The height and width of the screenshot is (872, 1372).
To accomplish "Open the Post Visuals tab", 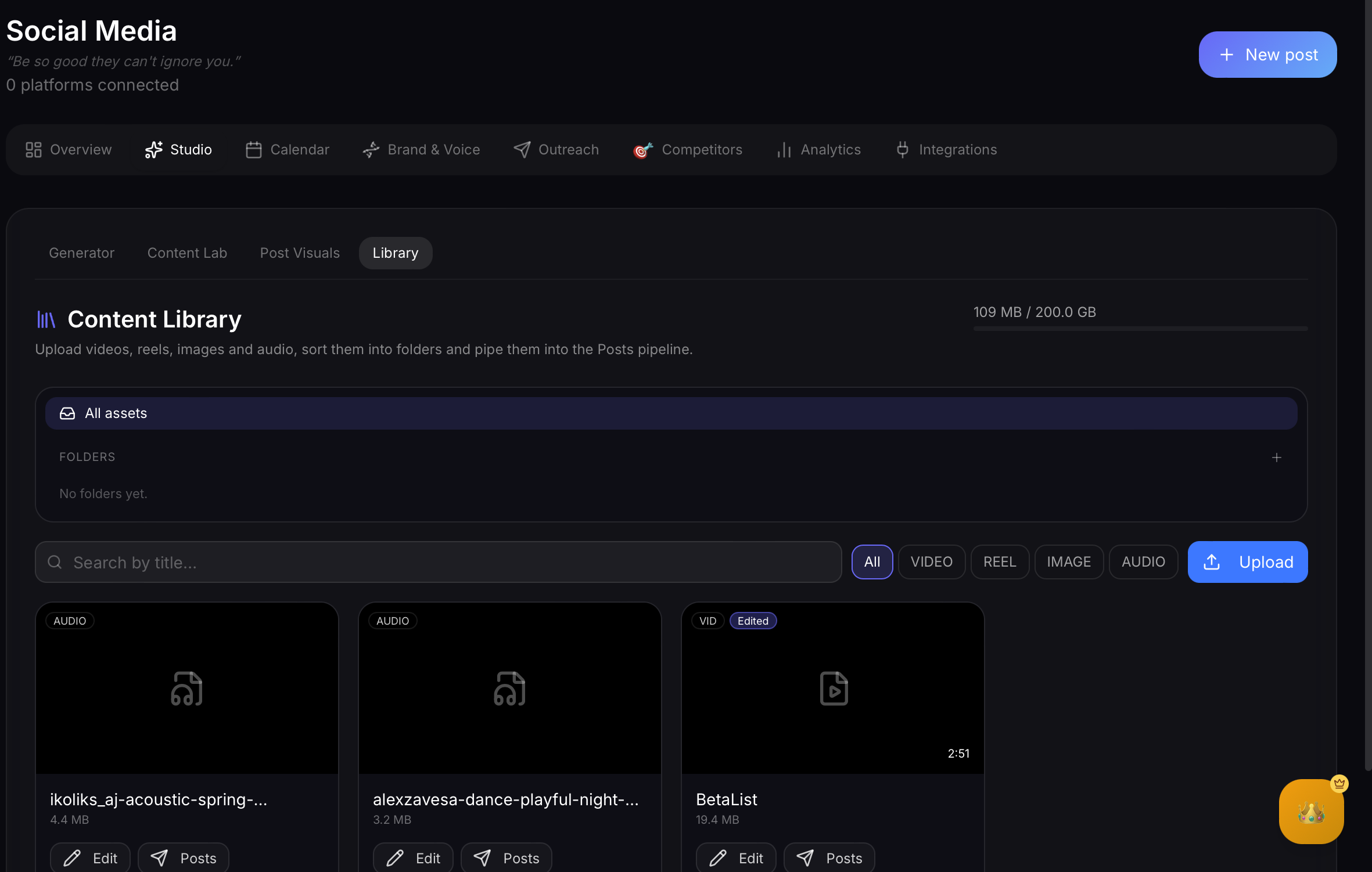I will pos(300,253).
